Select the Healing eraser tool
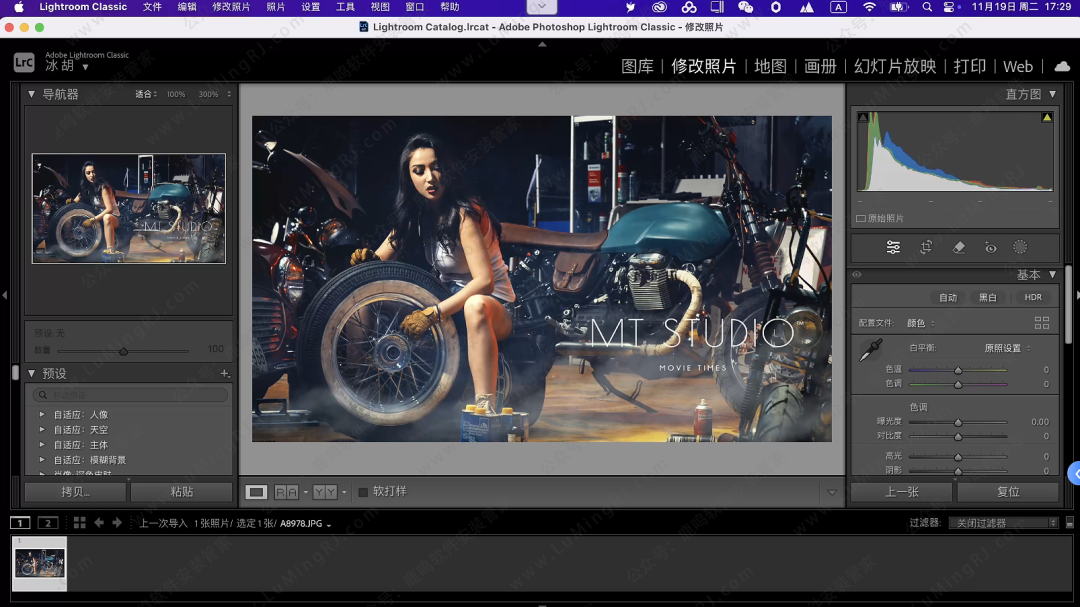Screen dimensions: 1080x607 click(x=958, y=247)
